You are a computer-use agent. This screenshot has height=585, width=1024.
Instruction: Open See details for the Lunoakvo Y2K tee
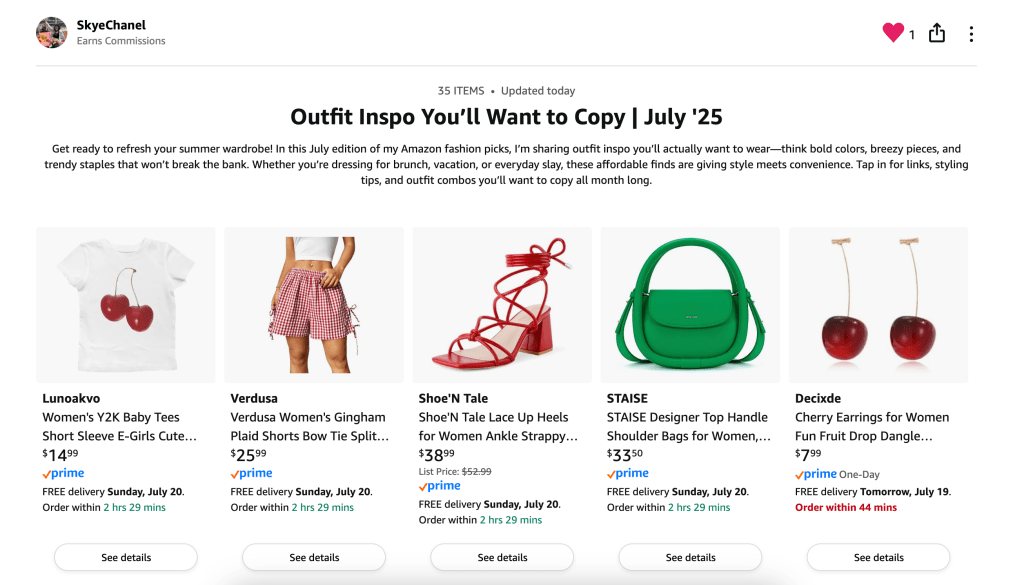pyautogui.click(x=125, y=557)
